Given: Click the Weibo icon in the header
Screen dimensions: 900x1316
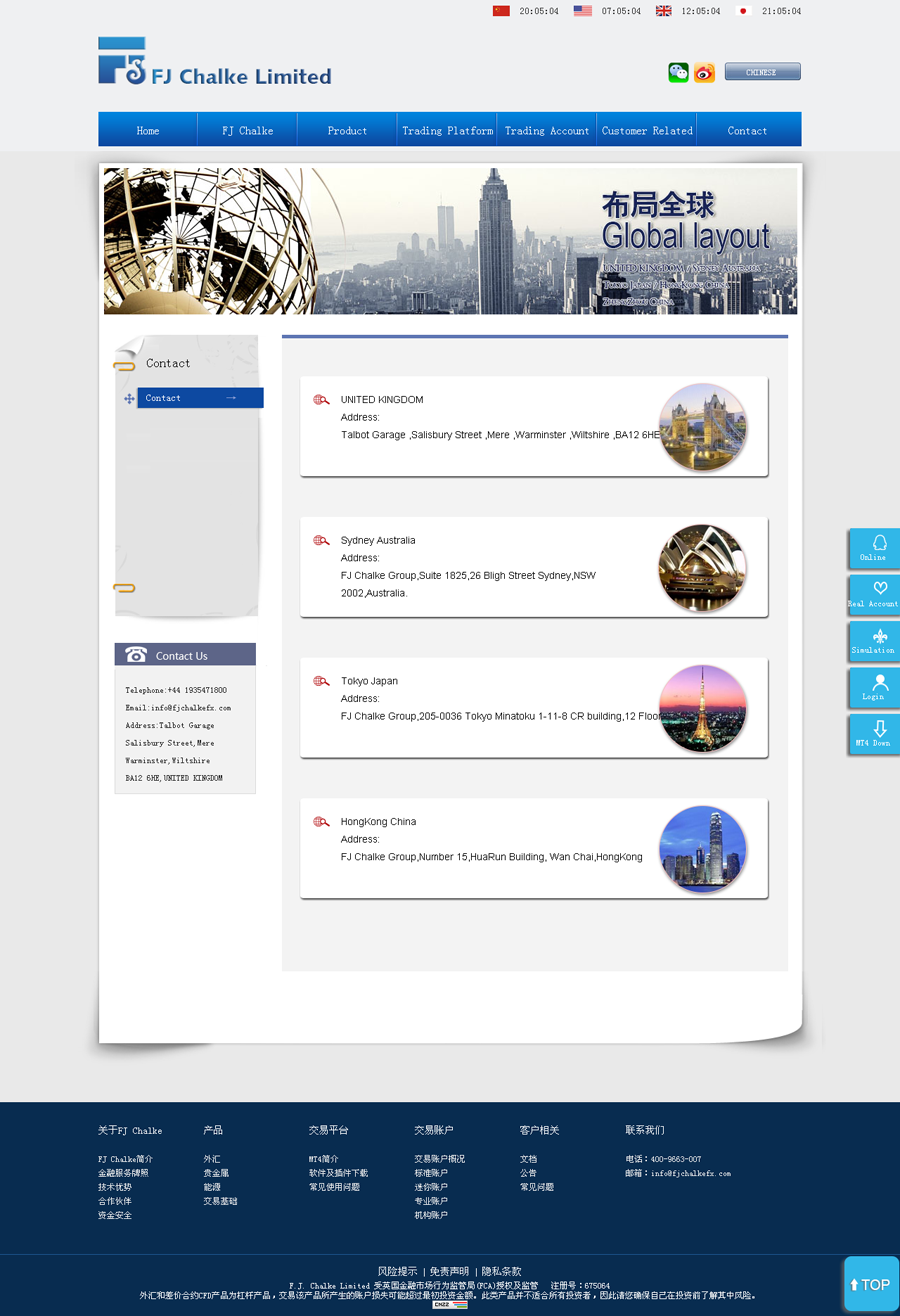Looking at the screenshot, I should pos(705,72).
